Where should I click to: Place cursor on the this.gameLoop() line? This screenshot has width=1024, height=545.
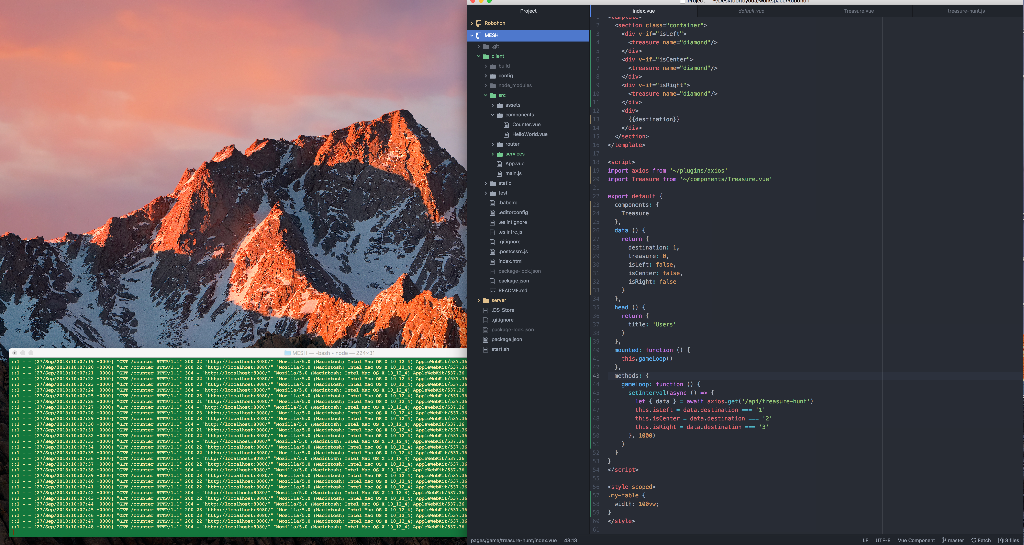[x=647, y=358]
